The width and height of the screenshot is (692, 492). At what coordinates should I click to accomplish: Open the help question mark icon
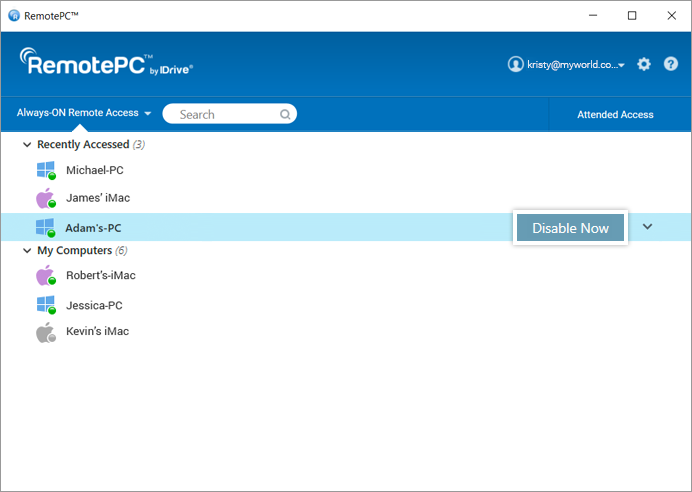671,64
